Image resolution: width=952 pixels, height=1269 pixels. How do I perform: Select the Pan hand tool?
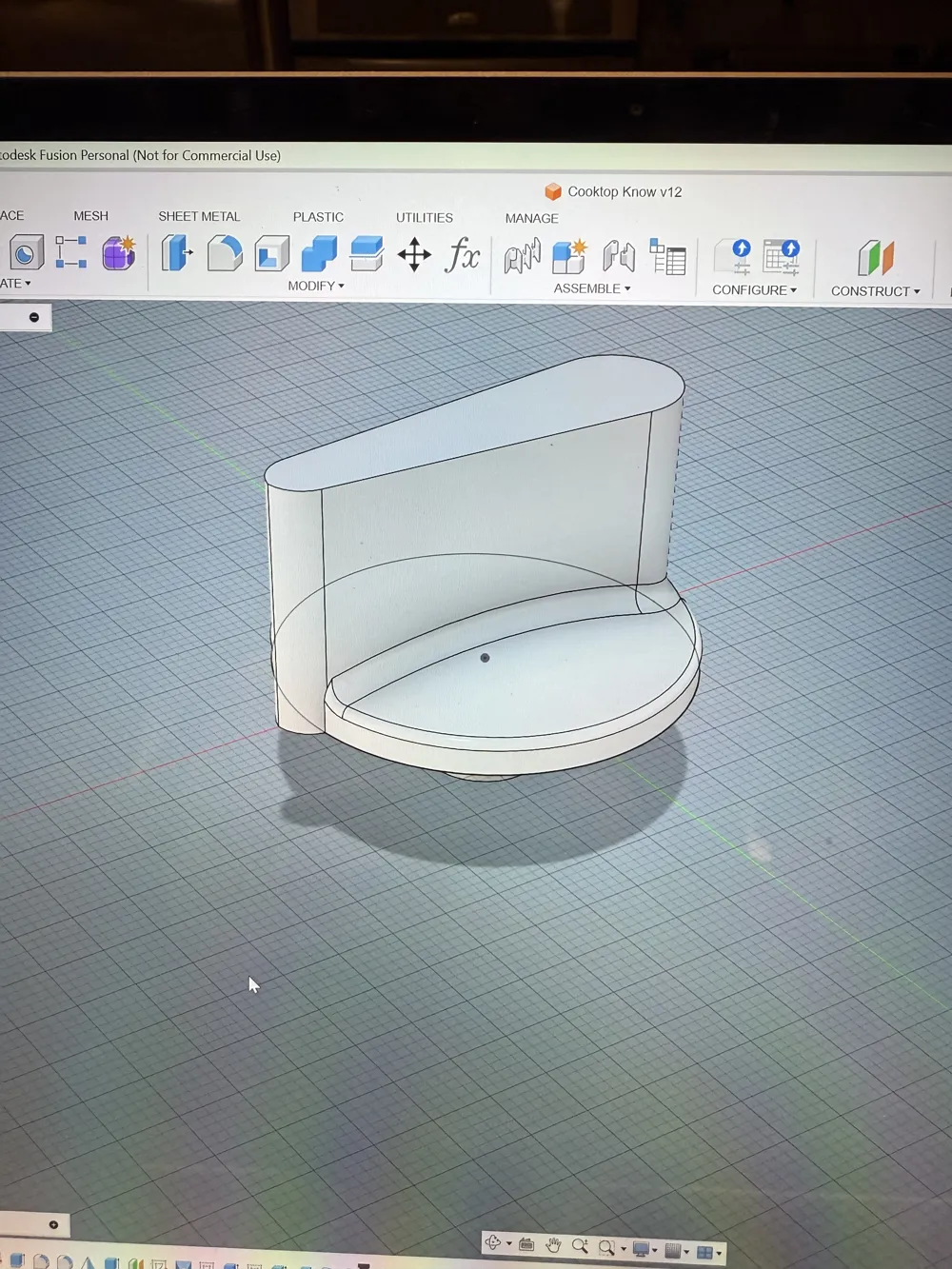553,1245
